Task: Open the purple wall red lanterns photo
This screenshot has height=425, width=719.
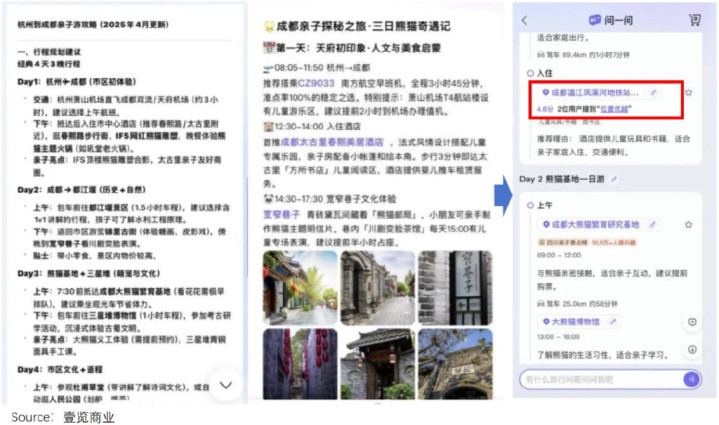Action: (300, 364)
